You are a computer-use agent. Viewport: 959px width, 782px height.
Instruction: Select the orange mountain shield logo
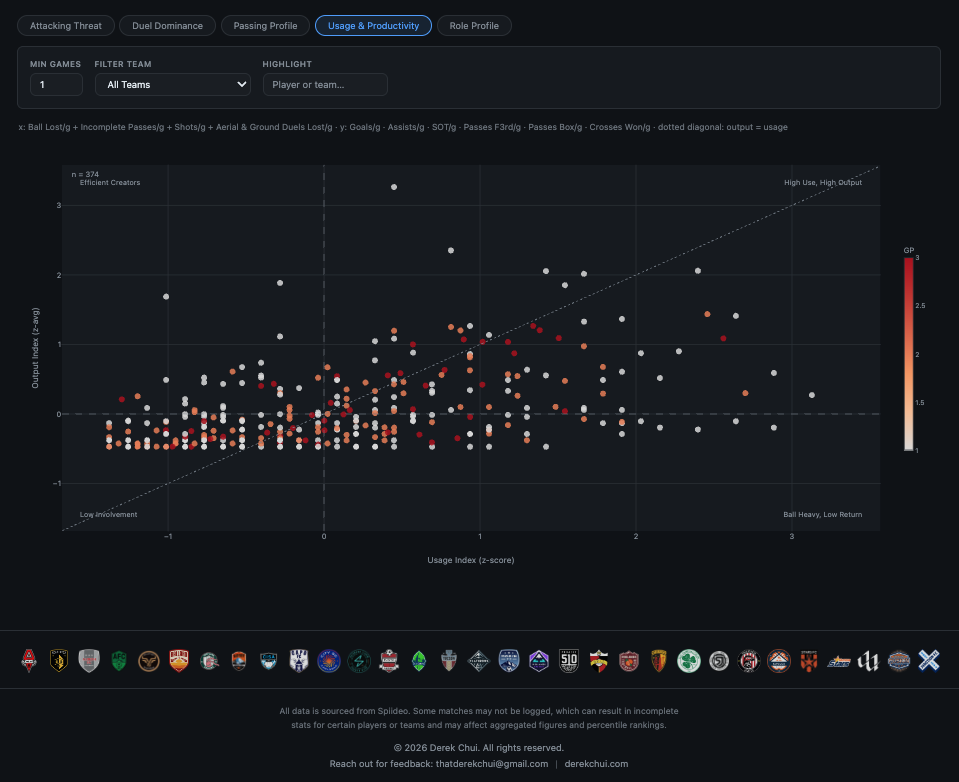(x=239, y=660)
